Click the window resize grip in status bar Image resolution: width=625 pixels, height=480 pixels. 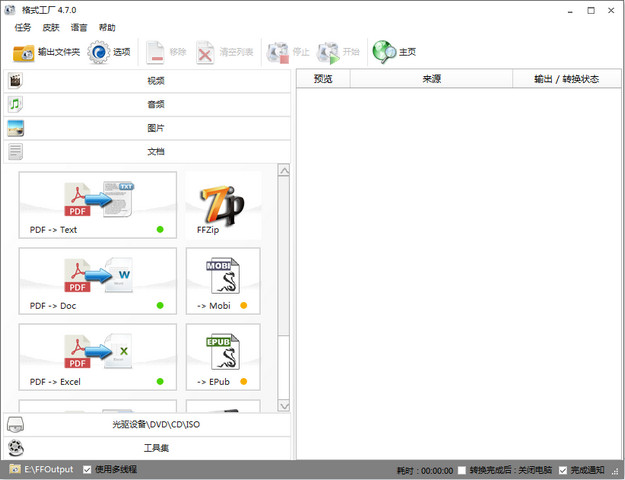point(615,471)
